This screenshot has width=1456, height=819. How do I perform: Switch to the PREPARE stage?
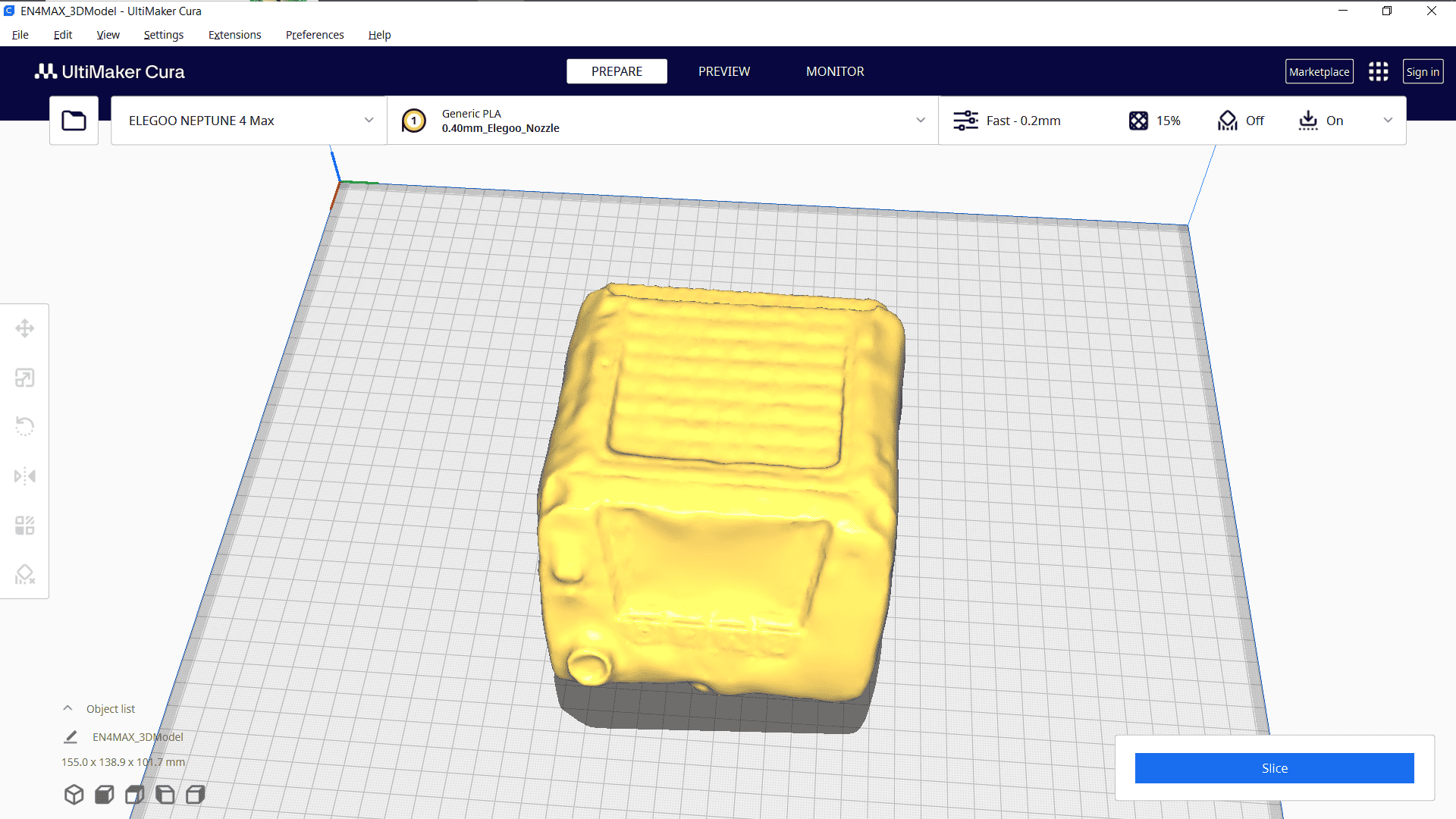coord(617,71)
